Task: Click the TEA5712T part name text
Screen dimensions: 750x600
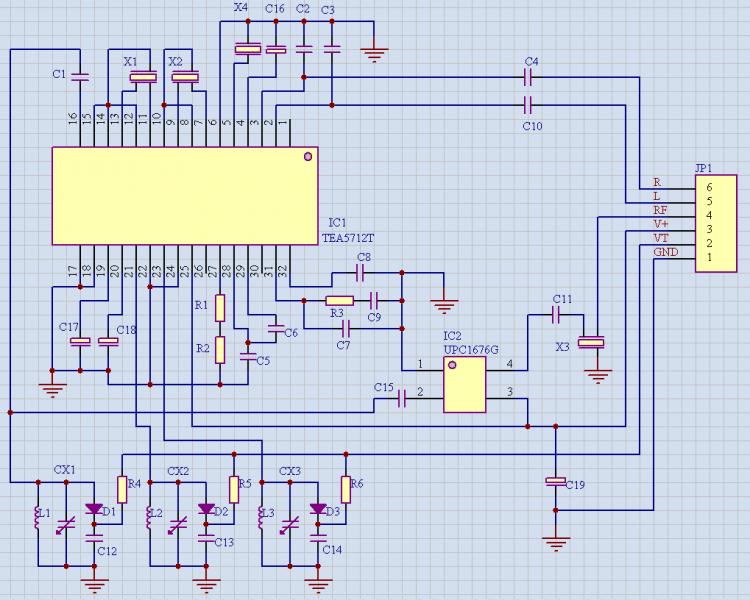Action: (x=347, y=238)
